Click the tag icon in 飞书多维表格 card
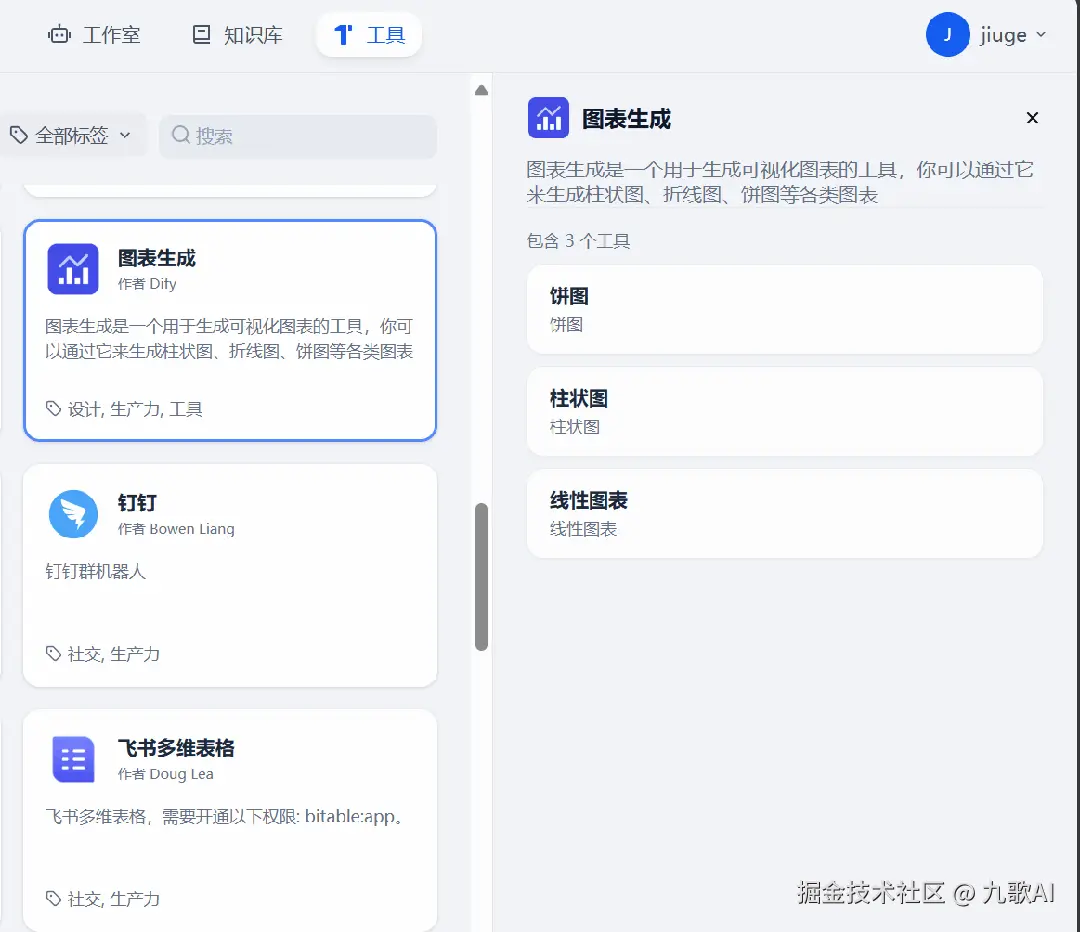The height and width of the screenshot is (932, 1080). (53, 898)
